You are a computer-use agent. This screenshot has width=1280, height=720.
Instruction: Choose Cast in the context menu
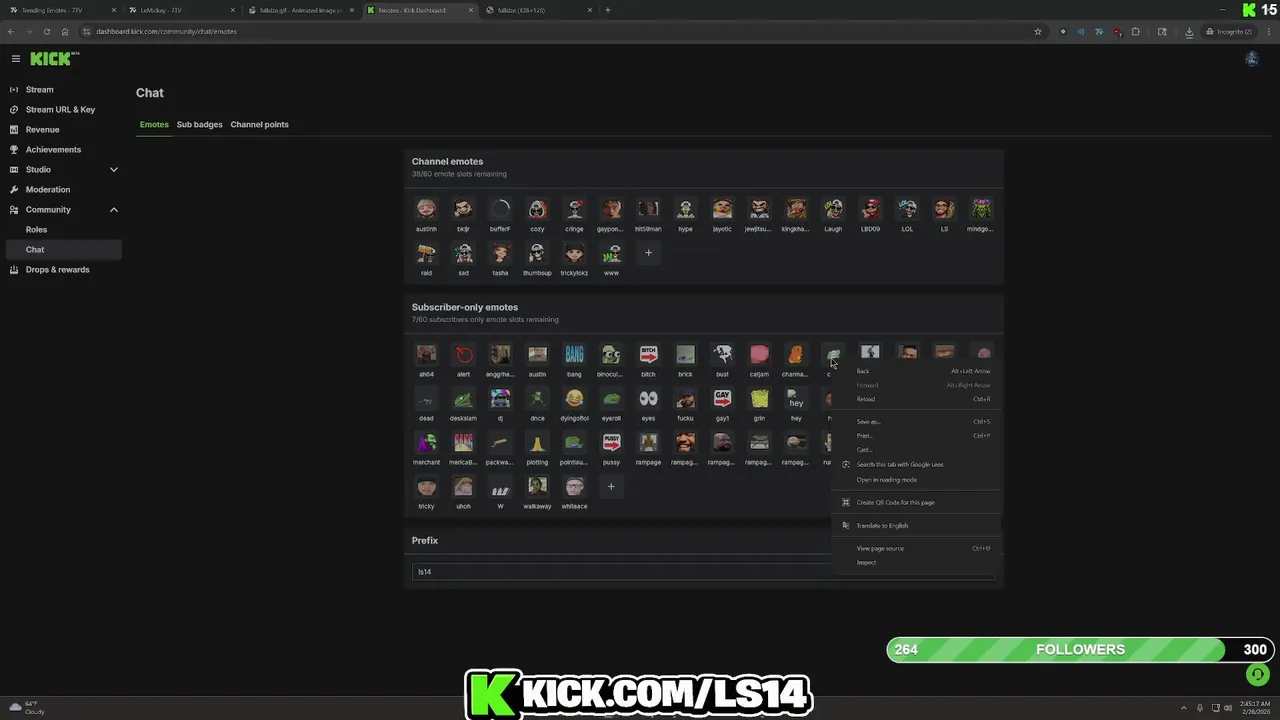click(x=916, y=450)
